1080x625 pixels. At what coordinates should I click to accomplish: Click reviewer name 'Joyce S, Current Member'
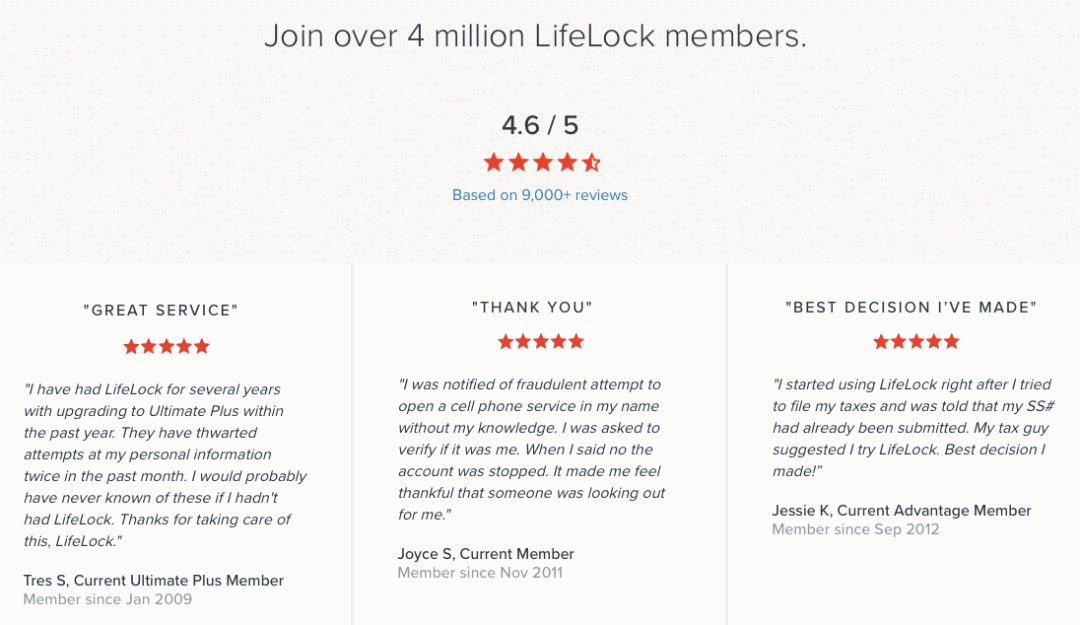click(486, 553)
